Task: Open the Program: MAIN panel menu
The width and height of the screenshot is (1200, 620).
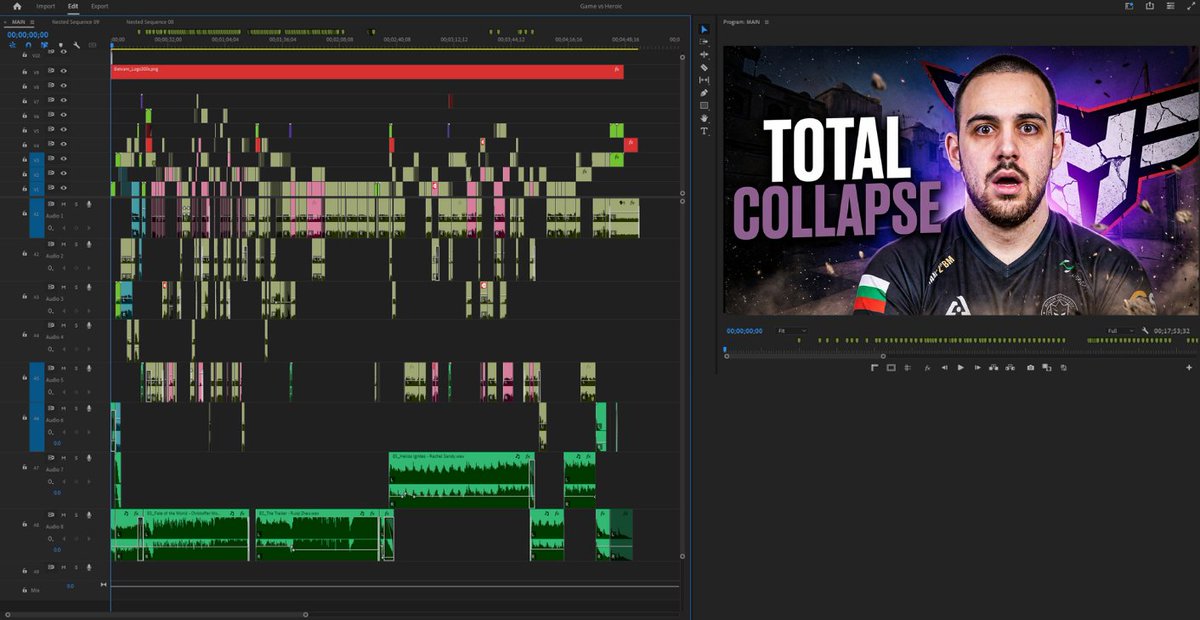Action: 769,21
